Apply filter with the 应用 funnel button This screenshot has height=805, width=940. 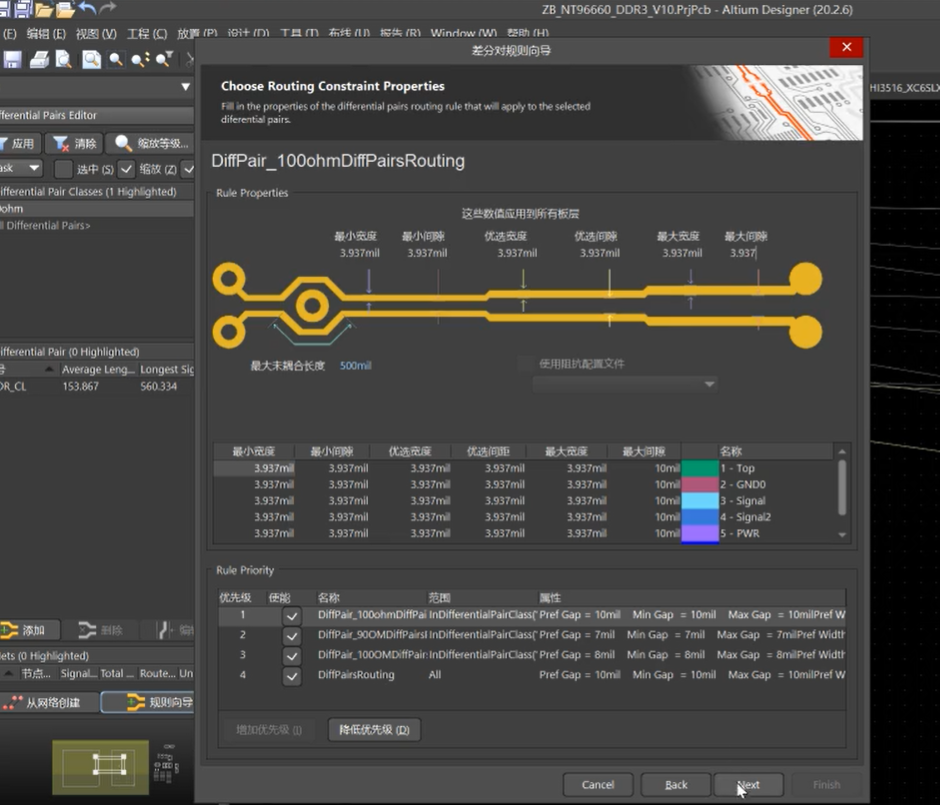click(x=18, y=143)
